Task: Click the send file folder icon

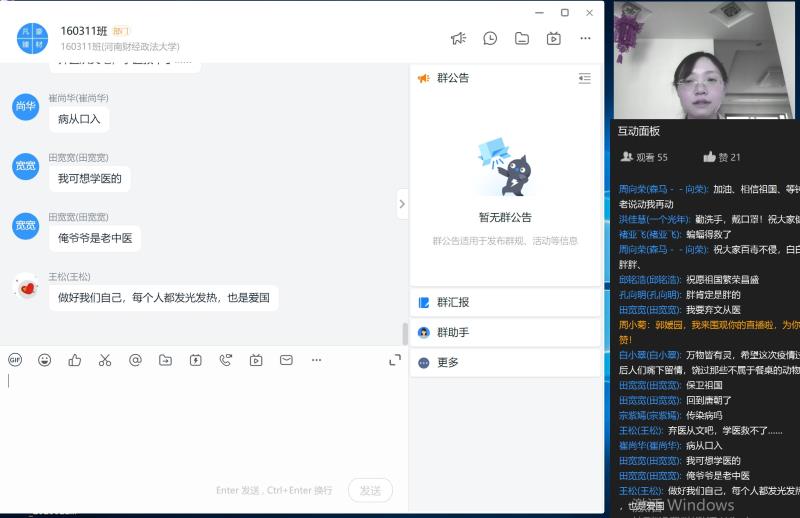Action: 165,360
